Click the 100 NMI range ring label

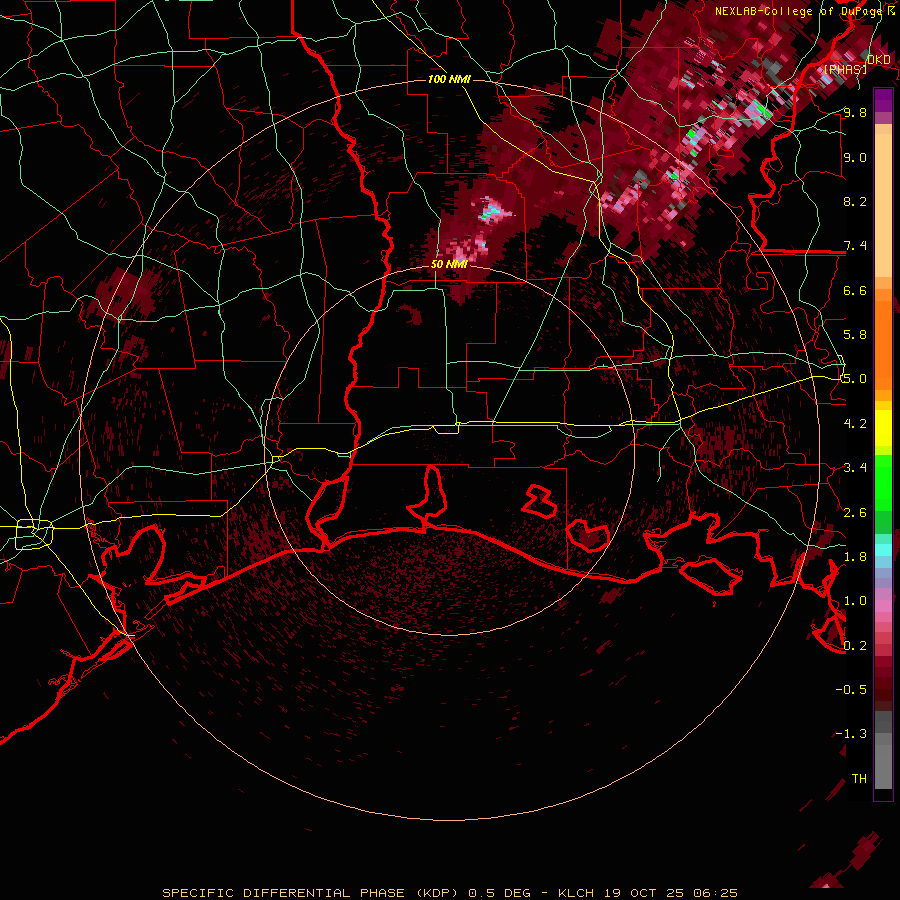point(449,79)
